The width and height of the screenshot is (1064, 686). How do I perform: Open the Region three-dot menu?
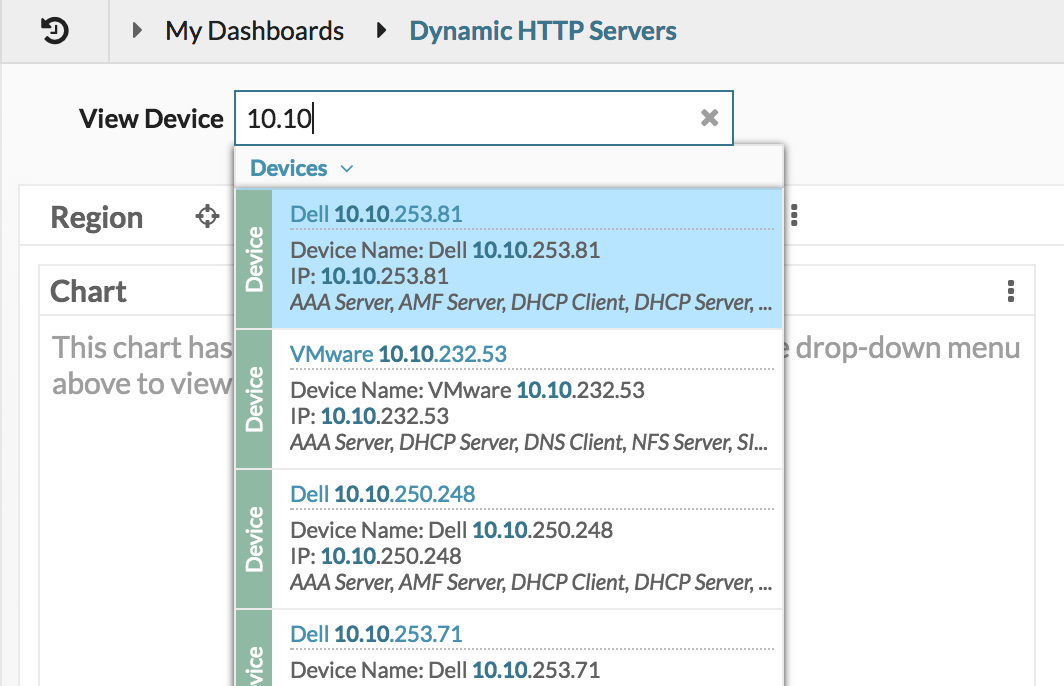tap(794, 216)
